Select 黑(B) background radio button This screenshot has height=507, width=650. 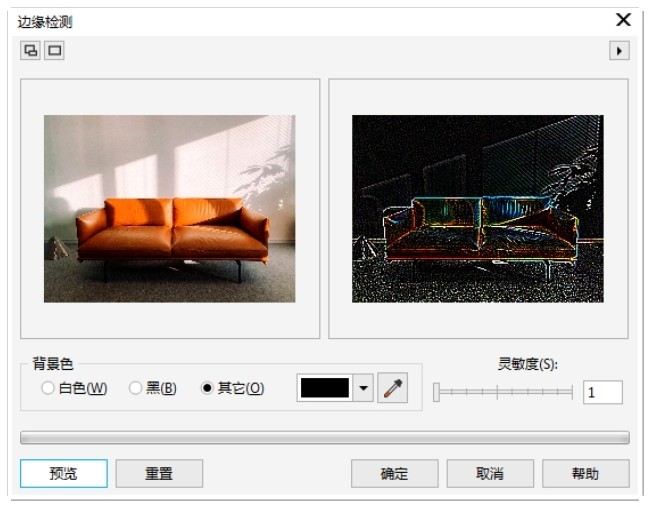click(135, 388)
